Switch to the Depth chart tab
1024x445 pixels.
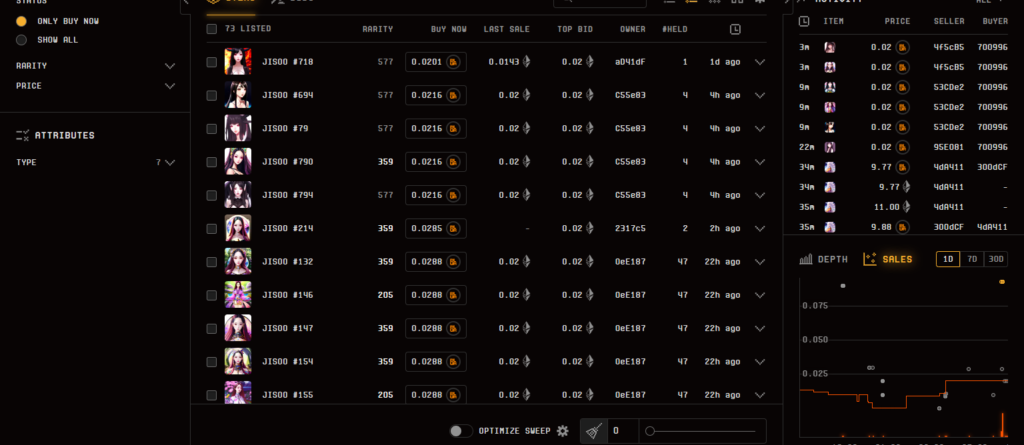(x=824, y=259)
